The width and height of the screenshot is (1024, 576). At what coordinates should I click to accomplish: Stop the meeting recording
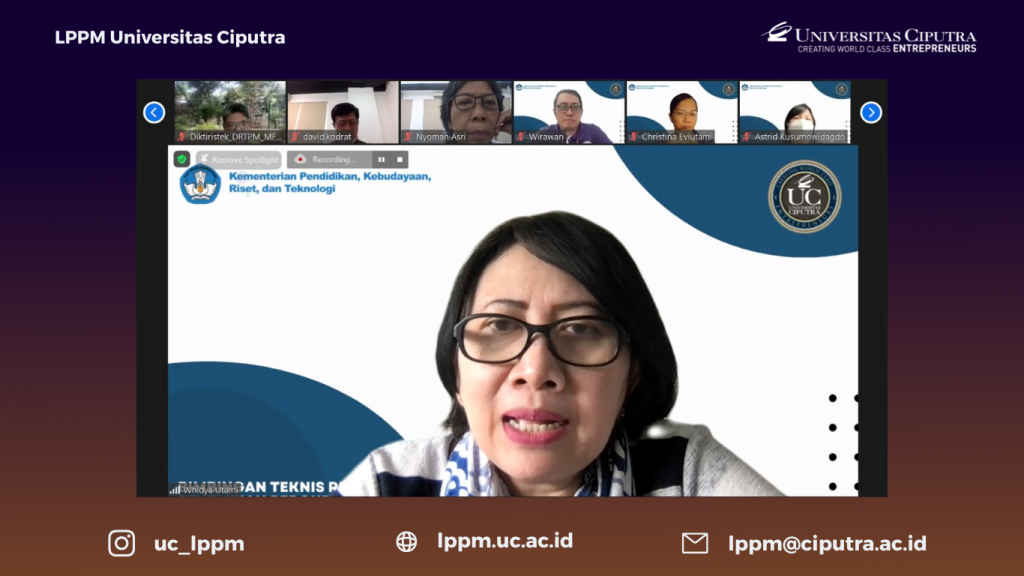coord(399,159)
